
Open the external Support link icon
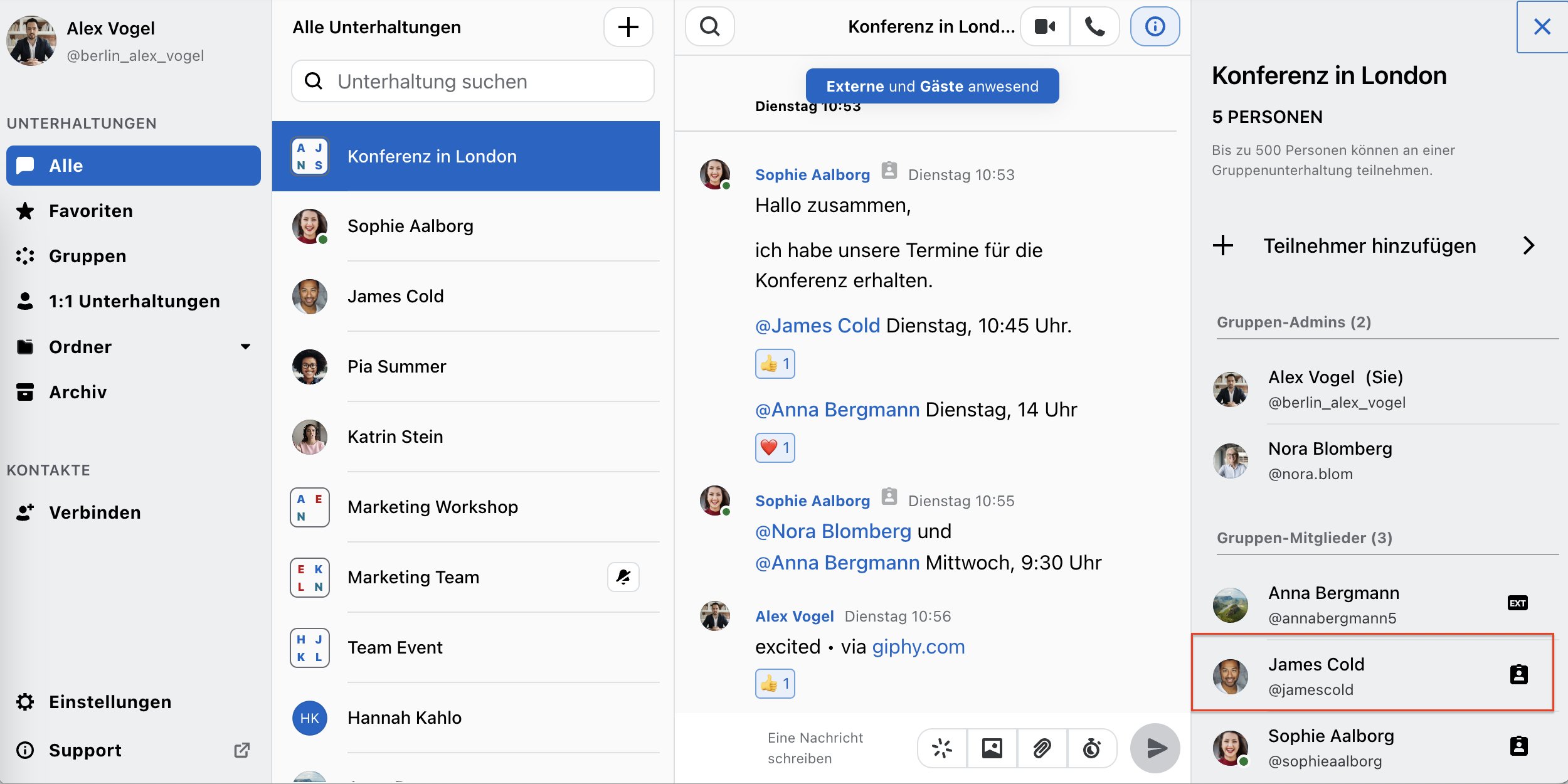tap(242, 750)
